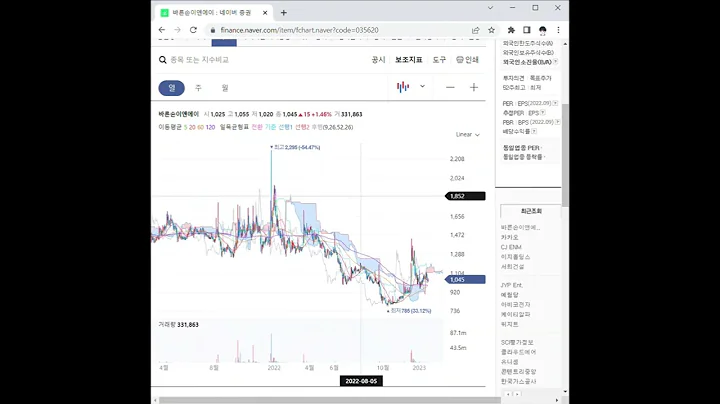Open 클라우드에어 from recent list
Viewport: 720px width, 404px height.
[x=518, y=352]
